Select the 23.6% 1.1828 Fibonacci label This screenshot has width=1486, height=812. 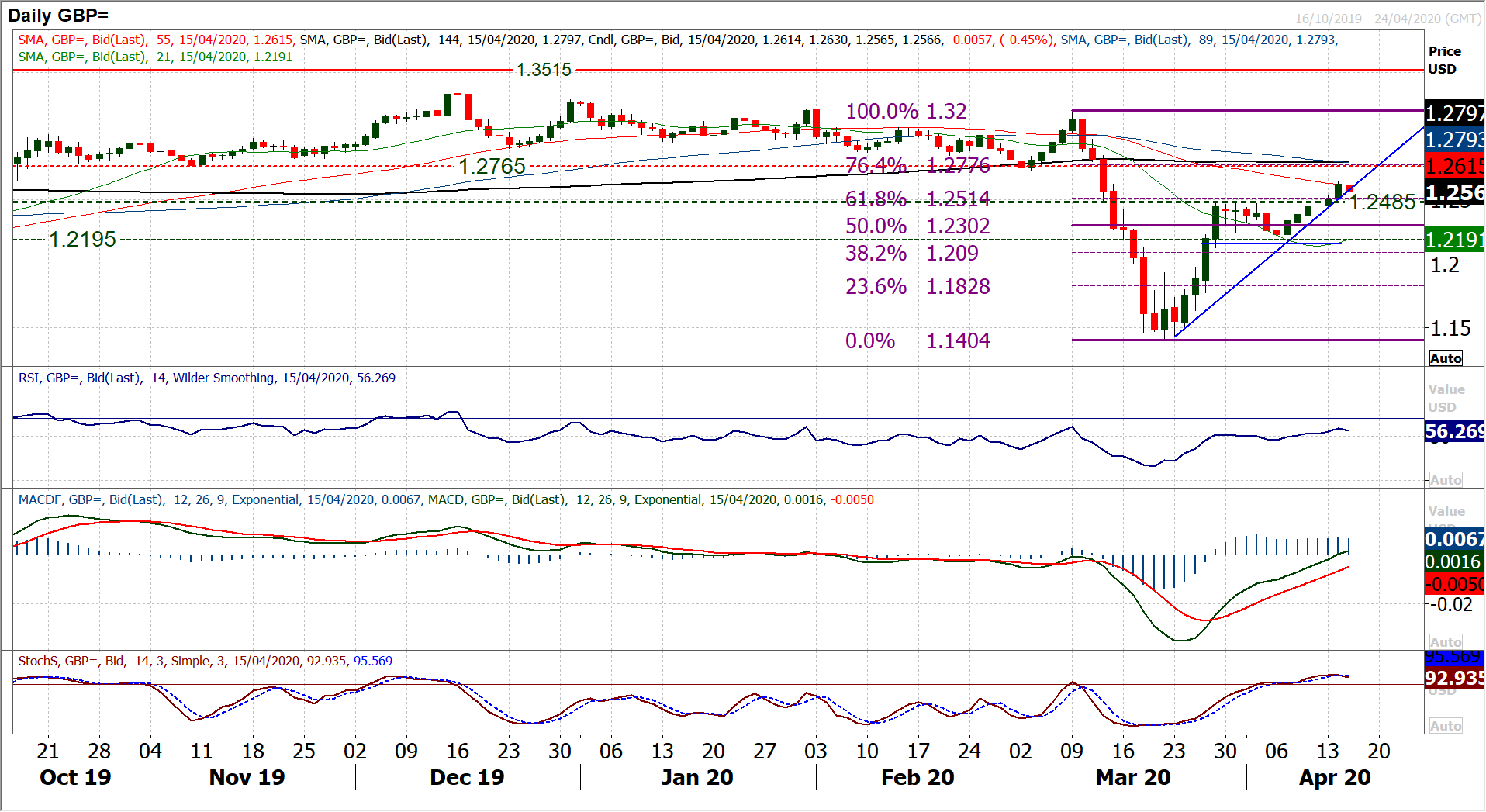coord(918,286)
